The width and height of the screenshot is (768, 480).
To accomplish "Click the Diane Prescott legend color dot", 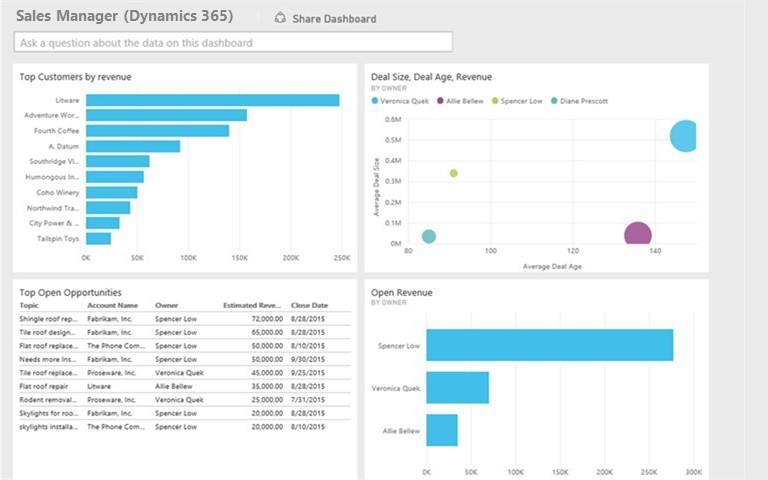I will [554, 100].
